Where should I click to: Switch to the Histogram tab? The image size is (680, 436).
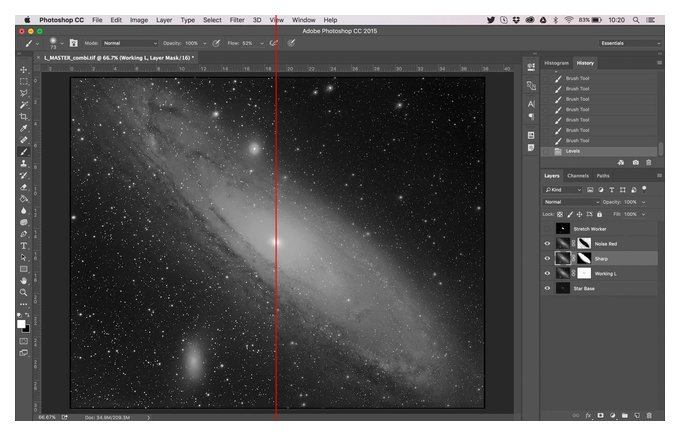click(556, 63)
